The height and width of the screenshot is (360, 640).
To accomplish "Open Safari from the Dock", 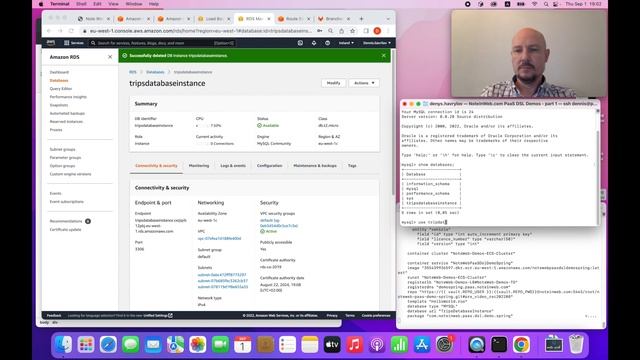I will coord(109,344).
